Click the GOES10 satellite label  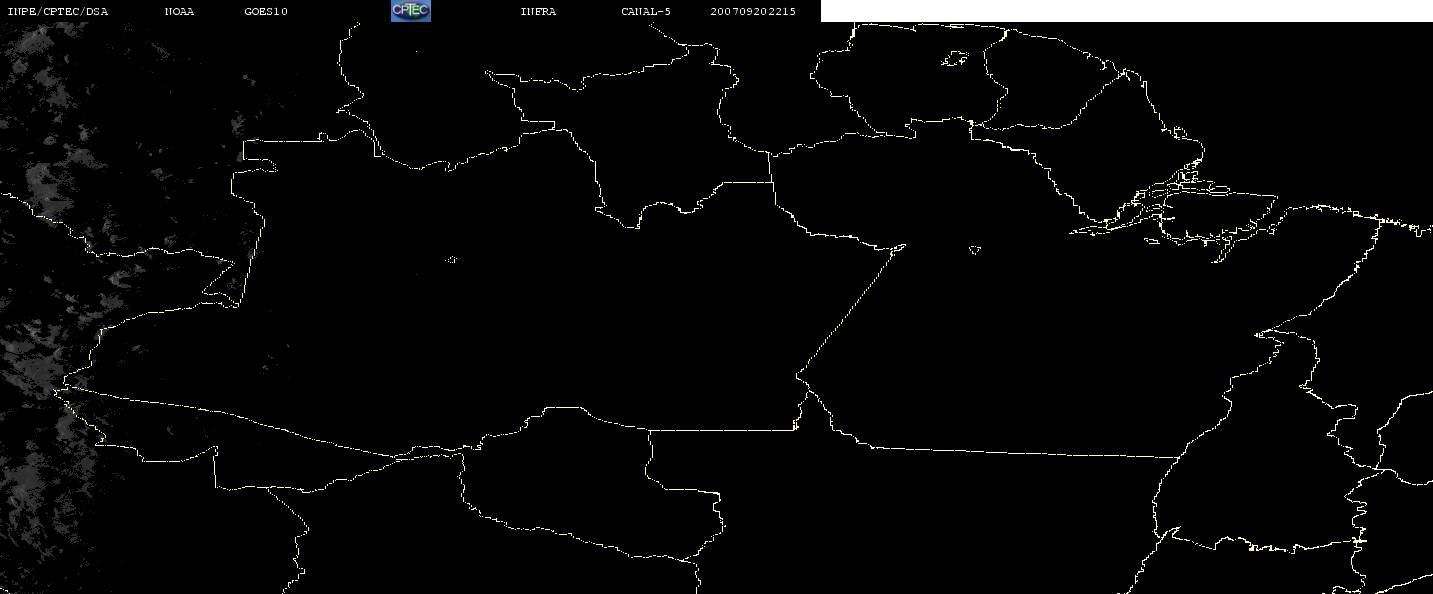(266, 11)
